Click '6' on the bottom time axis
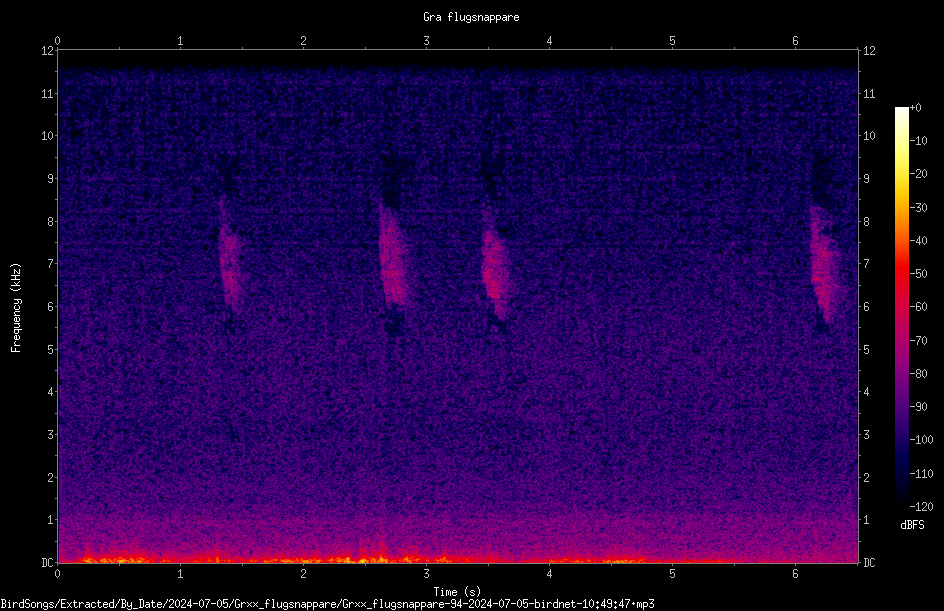 coord(795,574)
